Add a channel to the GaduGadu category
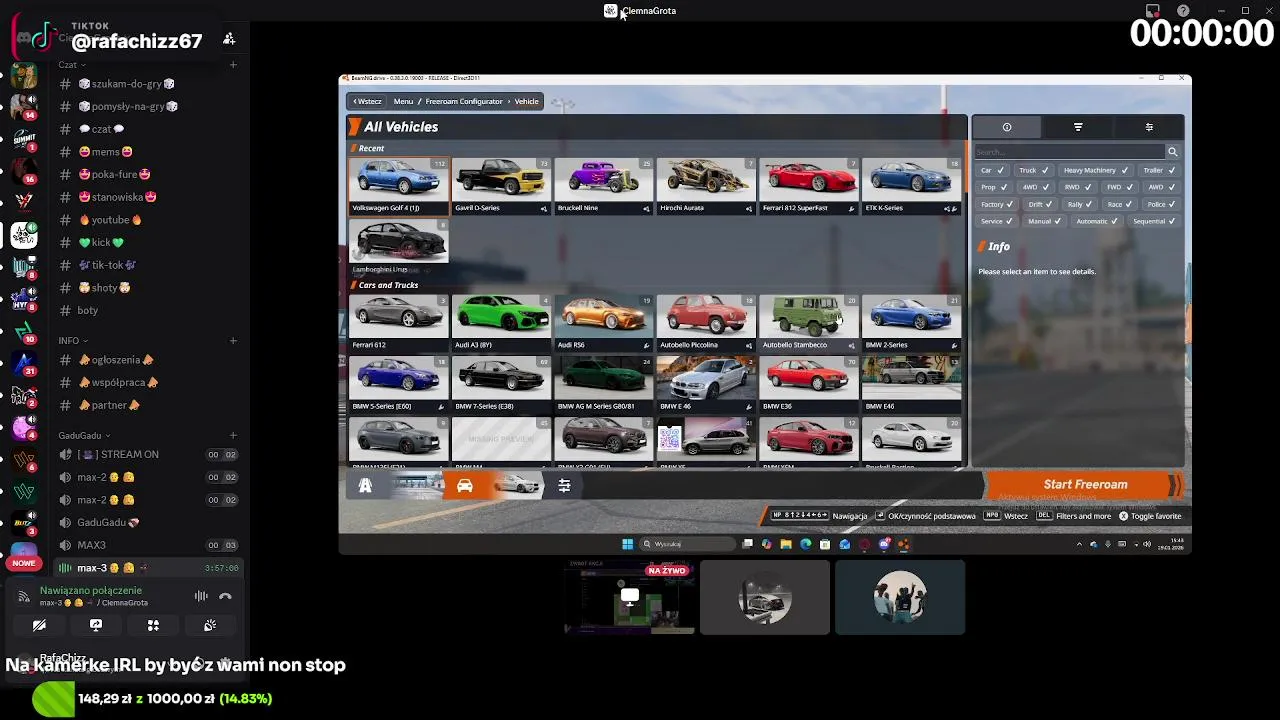 pyautogui.click(x=233, y=436)
